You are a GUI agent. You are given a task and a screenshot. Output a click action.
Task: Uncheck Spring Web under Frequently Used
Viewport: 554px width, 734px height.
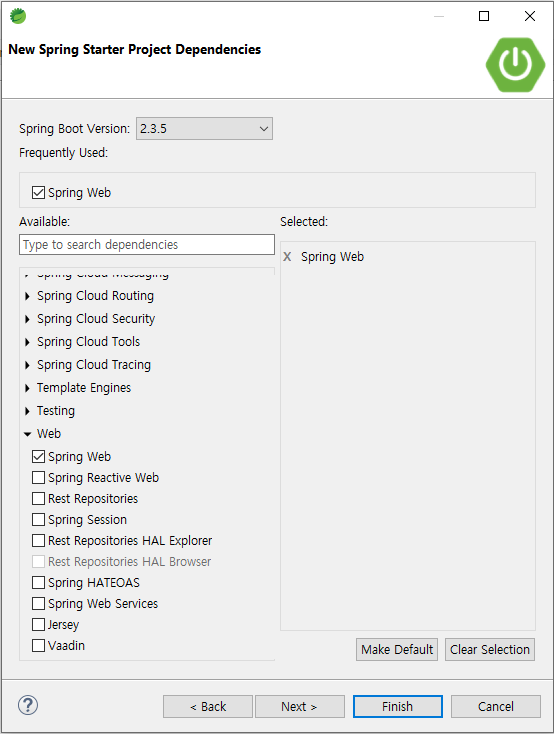pos(38,192)
